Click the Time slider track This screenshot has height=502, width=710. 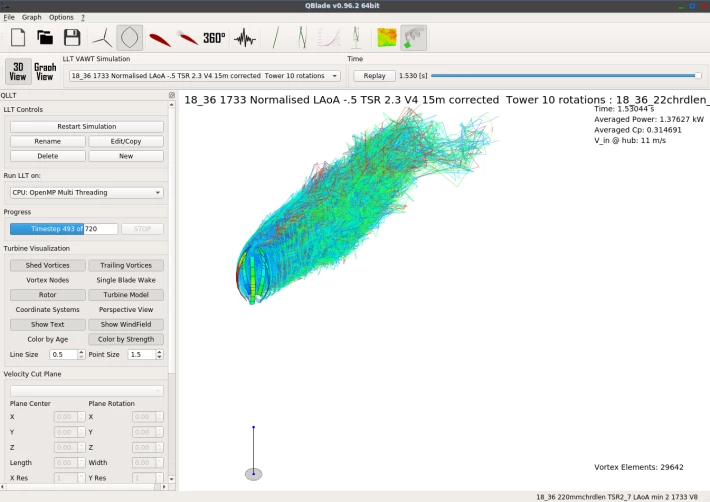566,76
